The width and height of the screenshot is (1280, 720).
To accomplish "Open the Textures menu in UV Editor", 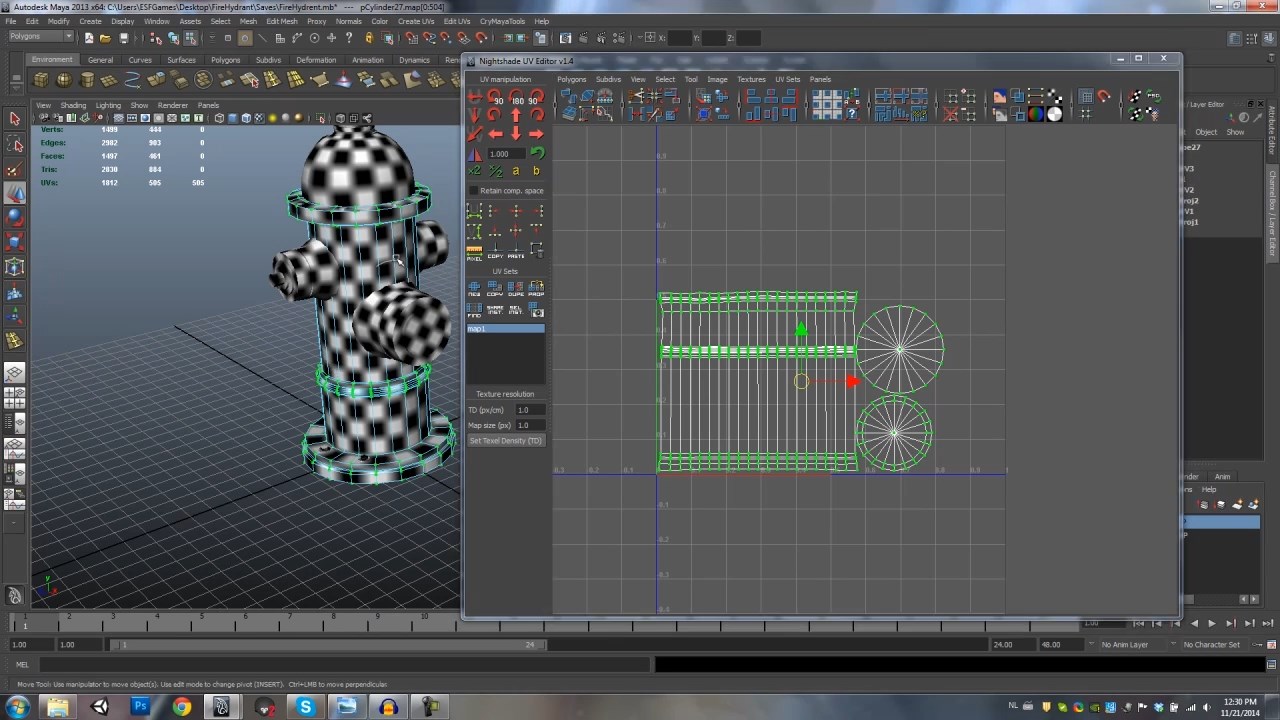I will pos(751,79).
